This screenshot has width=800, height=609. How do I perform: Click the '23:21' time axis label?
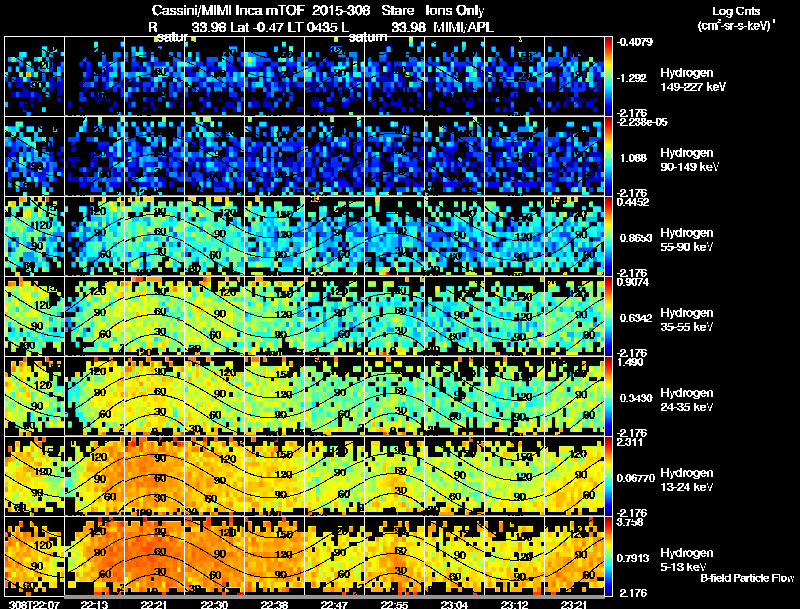[x=574, y=604]
